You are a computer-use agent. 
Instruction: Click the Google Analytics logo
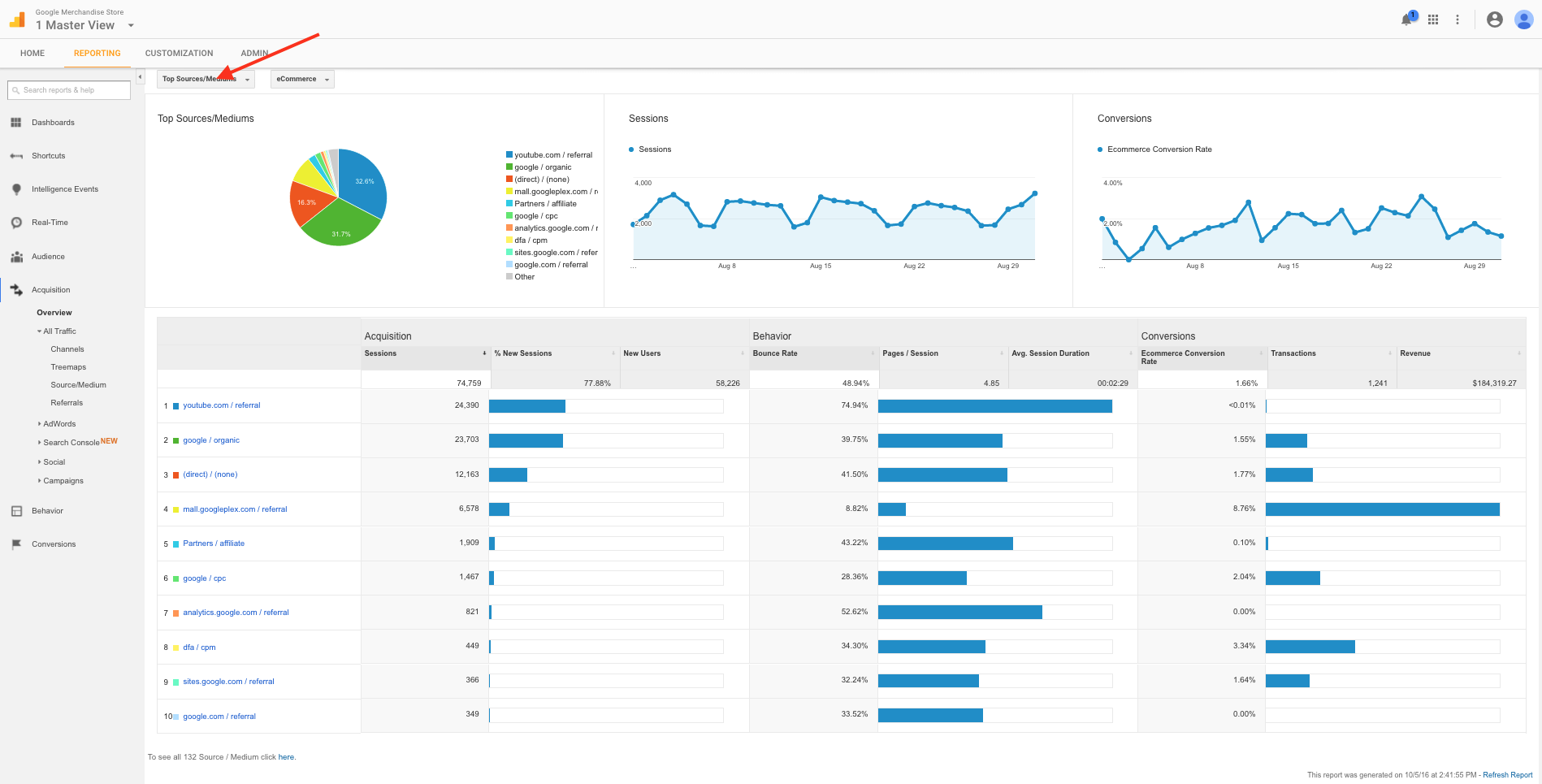[16, 18]
